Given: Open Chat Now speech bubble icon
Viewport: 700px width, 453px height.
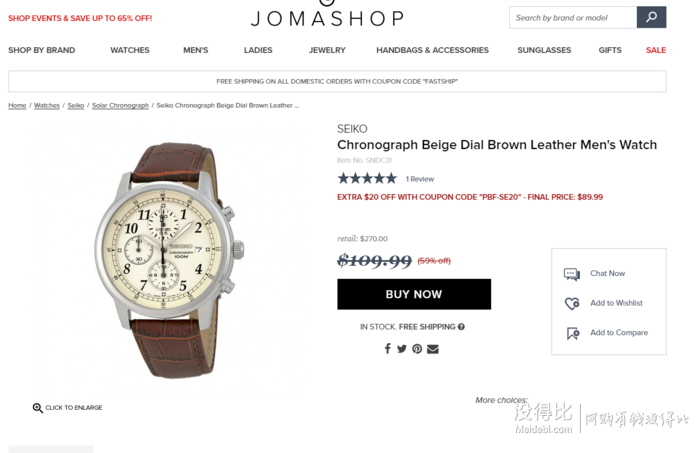Looking at the screenshot, I should [572, 274].
